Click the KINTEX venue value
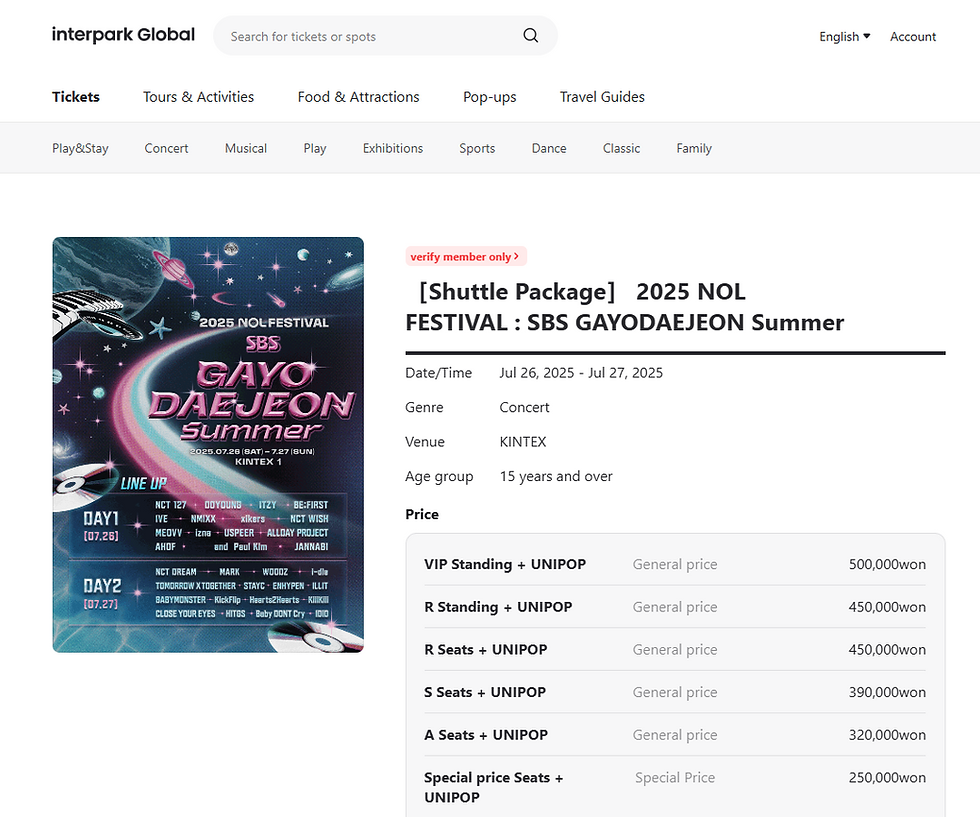980x817 pixels. click(522, 442)
